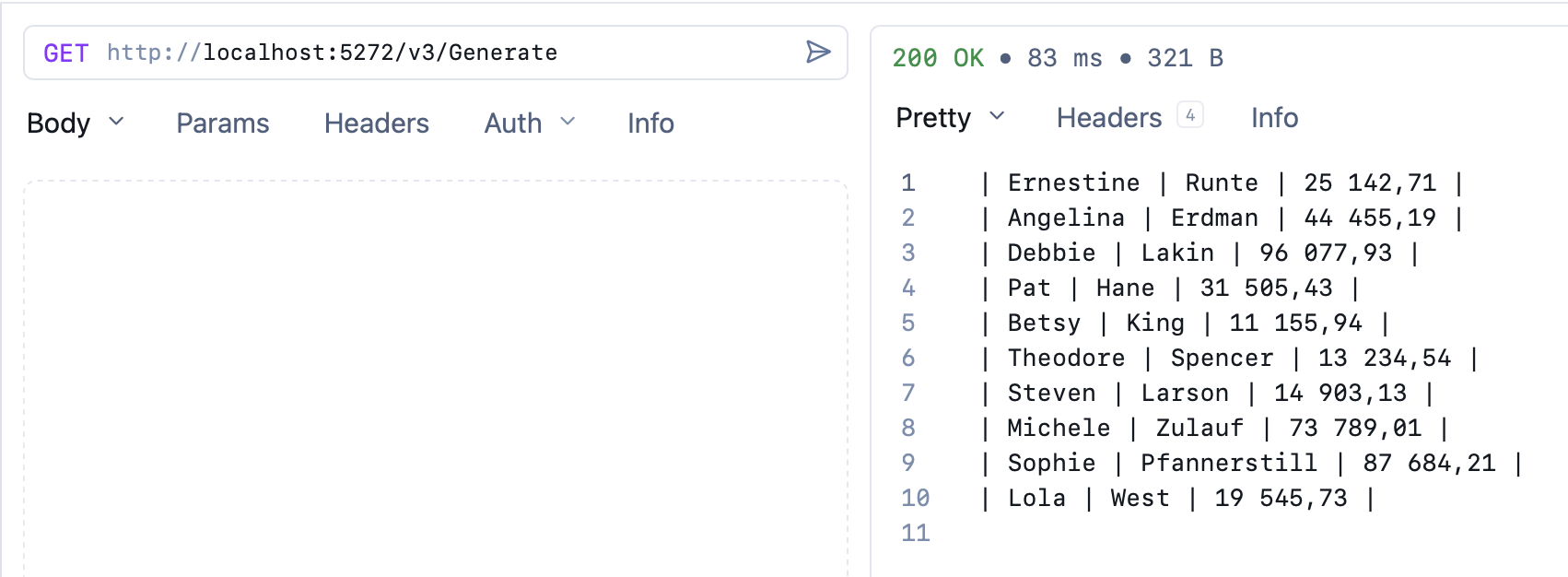Click the send request arrow icon

pos(817,52)
